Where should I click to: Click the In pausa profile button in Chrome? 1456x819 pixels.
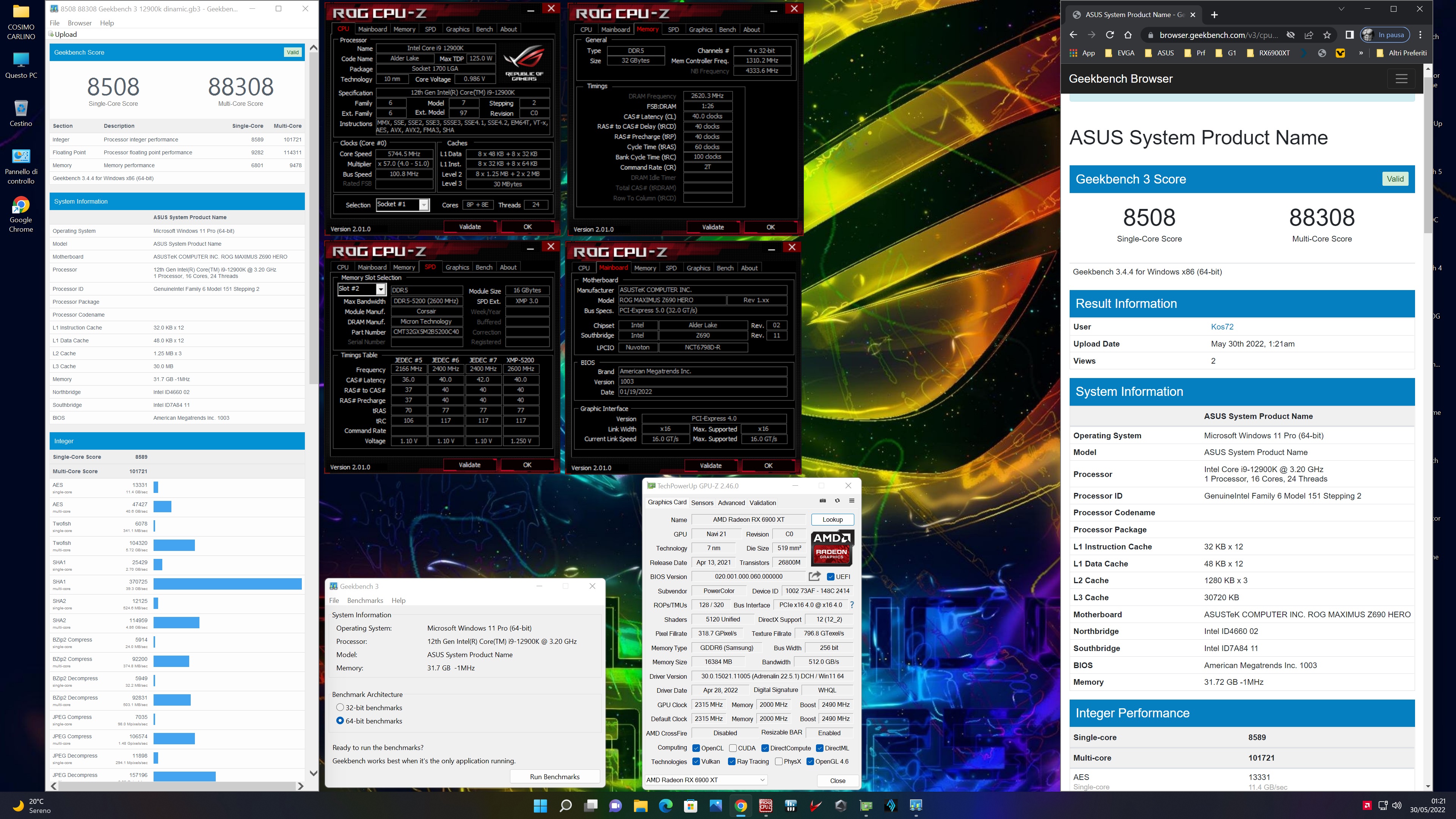tap(1385, 35)
